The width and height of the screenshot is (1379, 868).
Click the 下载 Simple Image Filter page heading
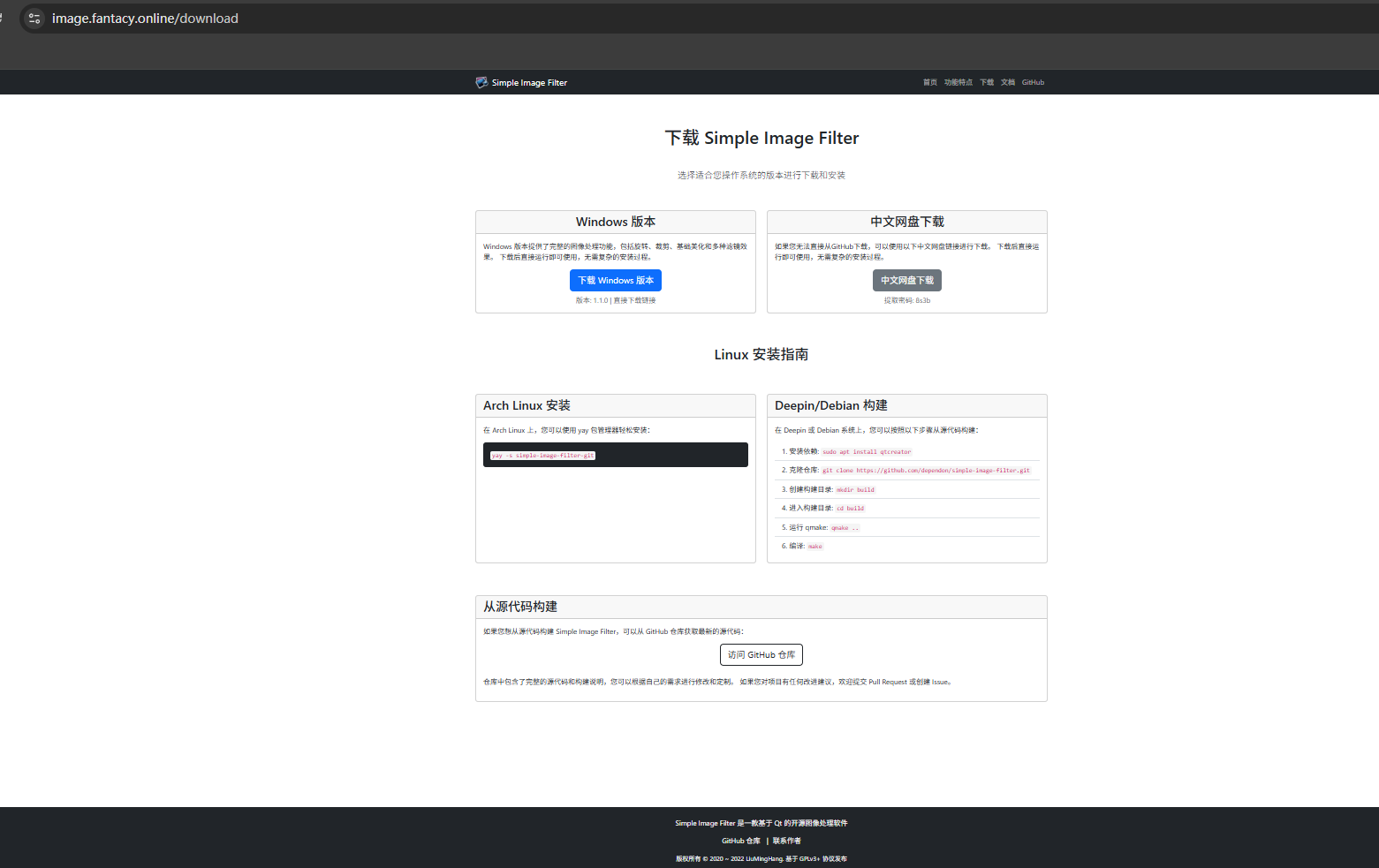[x=761, y=138]
